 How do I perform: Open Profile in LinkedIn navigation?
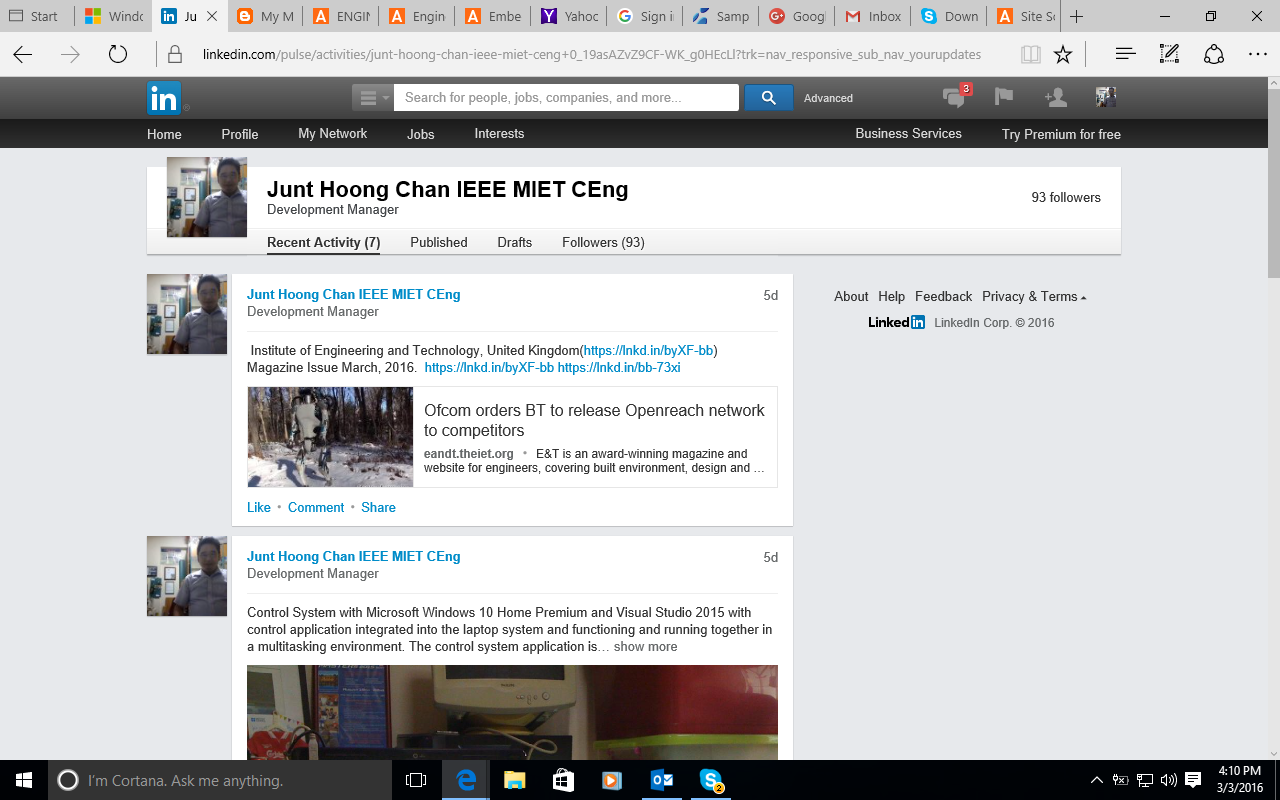(239, 134)
